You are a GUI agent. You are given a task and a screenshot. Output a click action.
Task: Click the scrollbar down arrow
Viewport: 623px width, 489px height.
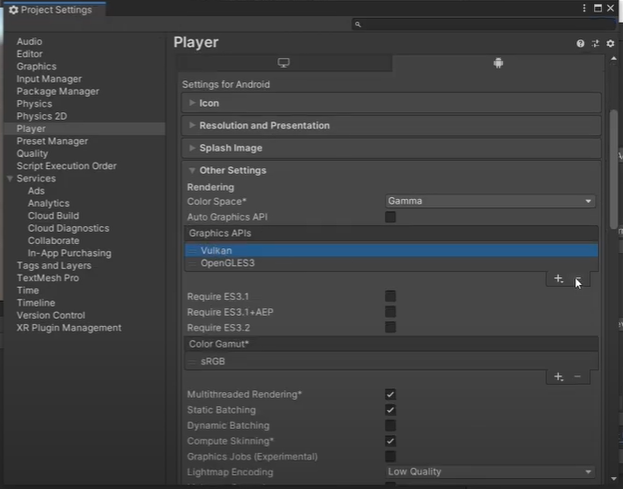(613, 479)
